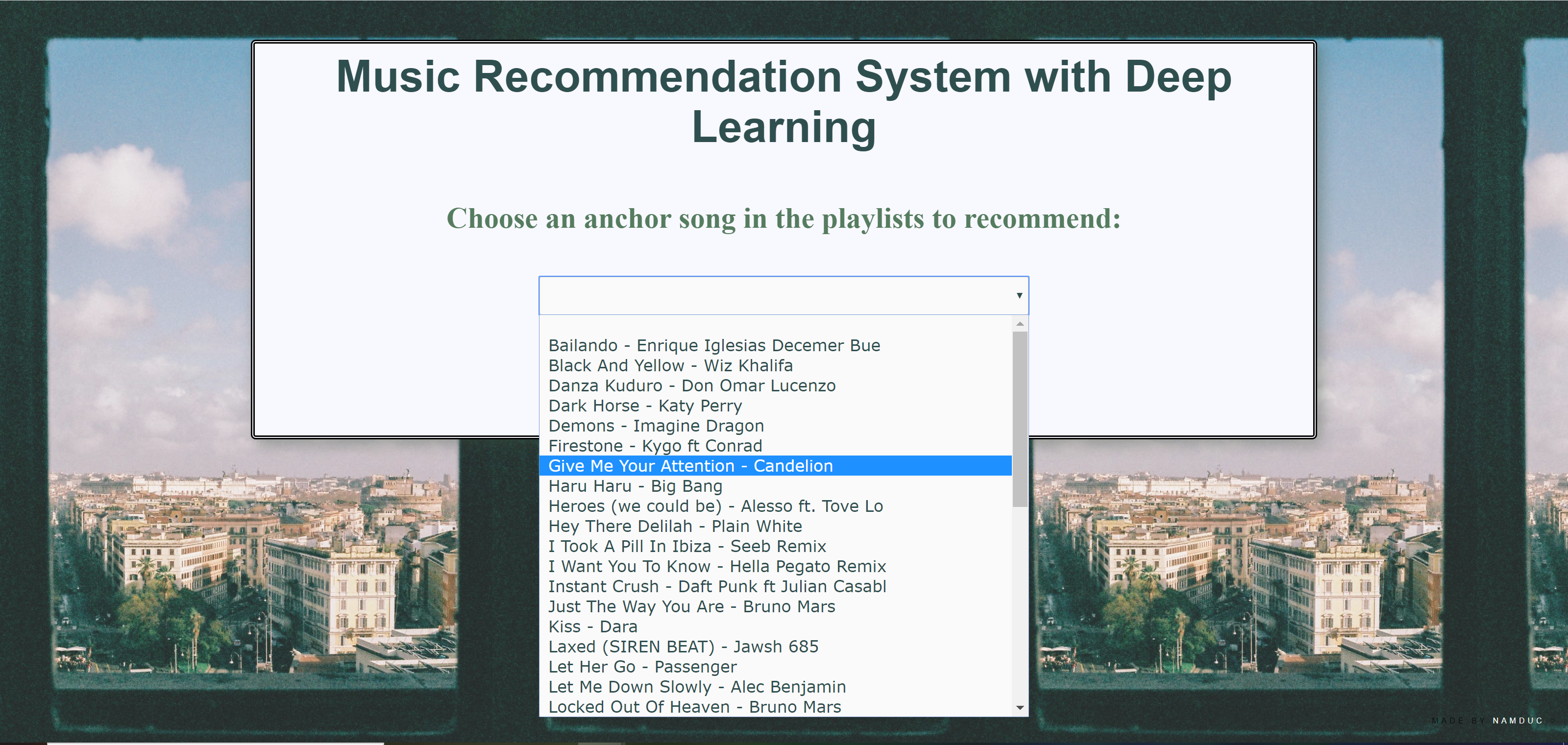Viewport: 1568px width, 745px height.
Task: Select Laxed (SIREN BEAT) - Jawsh 685
Action: click(x=683, y=647)
